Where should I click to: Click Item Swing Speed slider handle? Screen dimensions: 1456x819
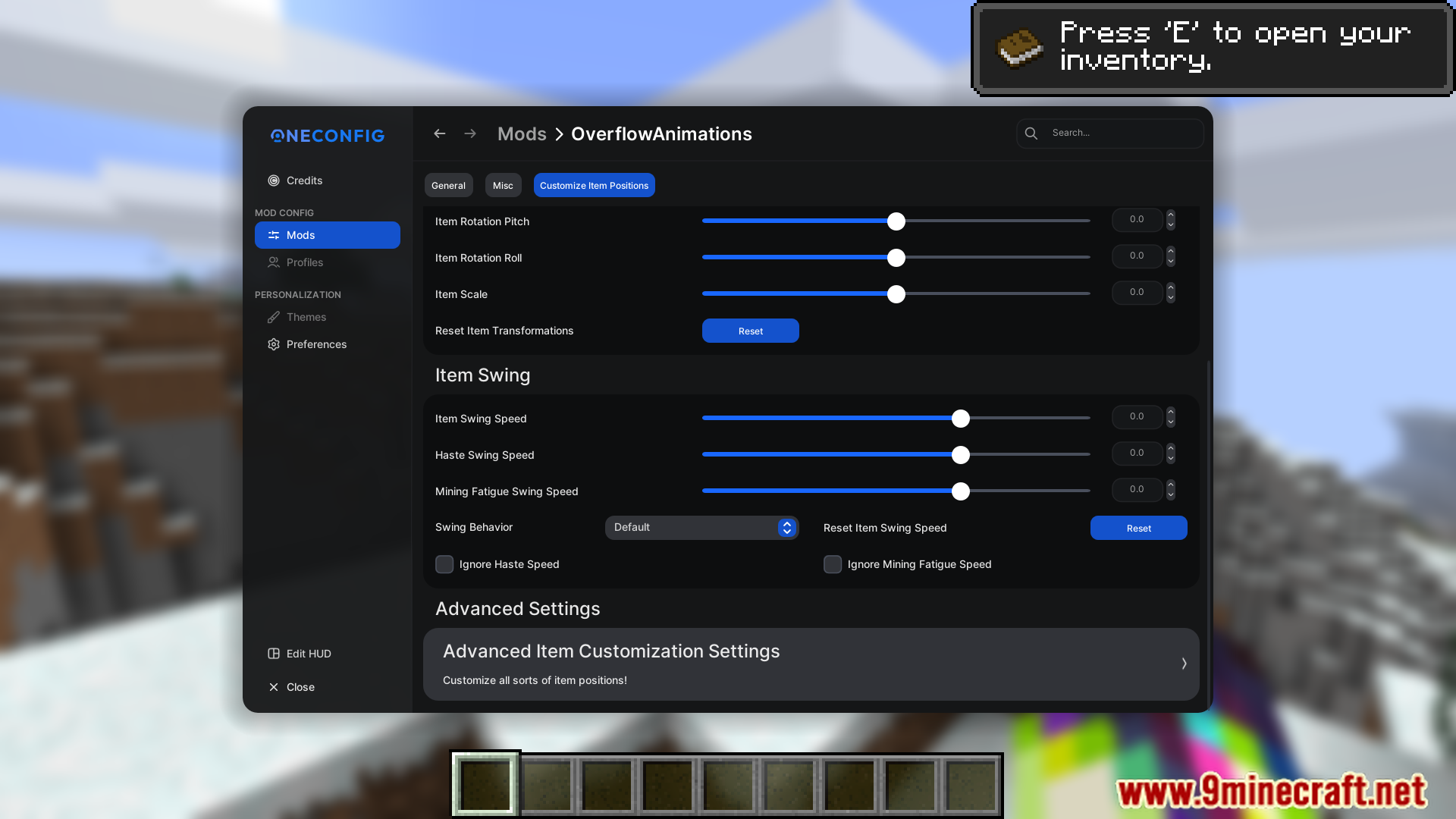[961, 419]
